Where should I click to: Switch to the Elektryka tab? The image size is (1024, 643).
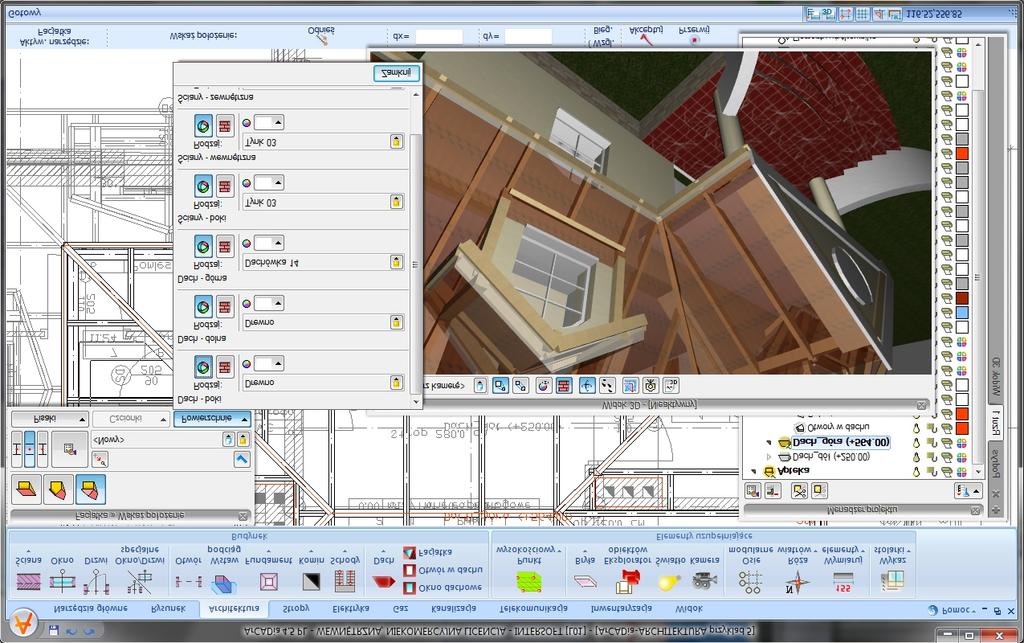point(351,608)
